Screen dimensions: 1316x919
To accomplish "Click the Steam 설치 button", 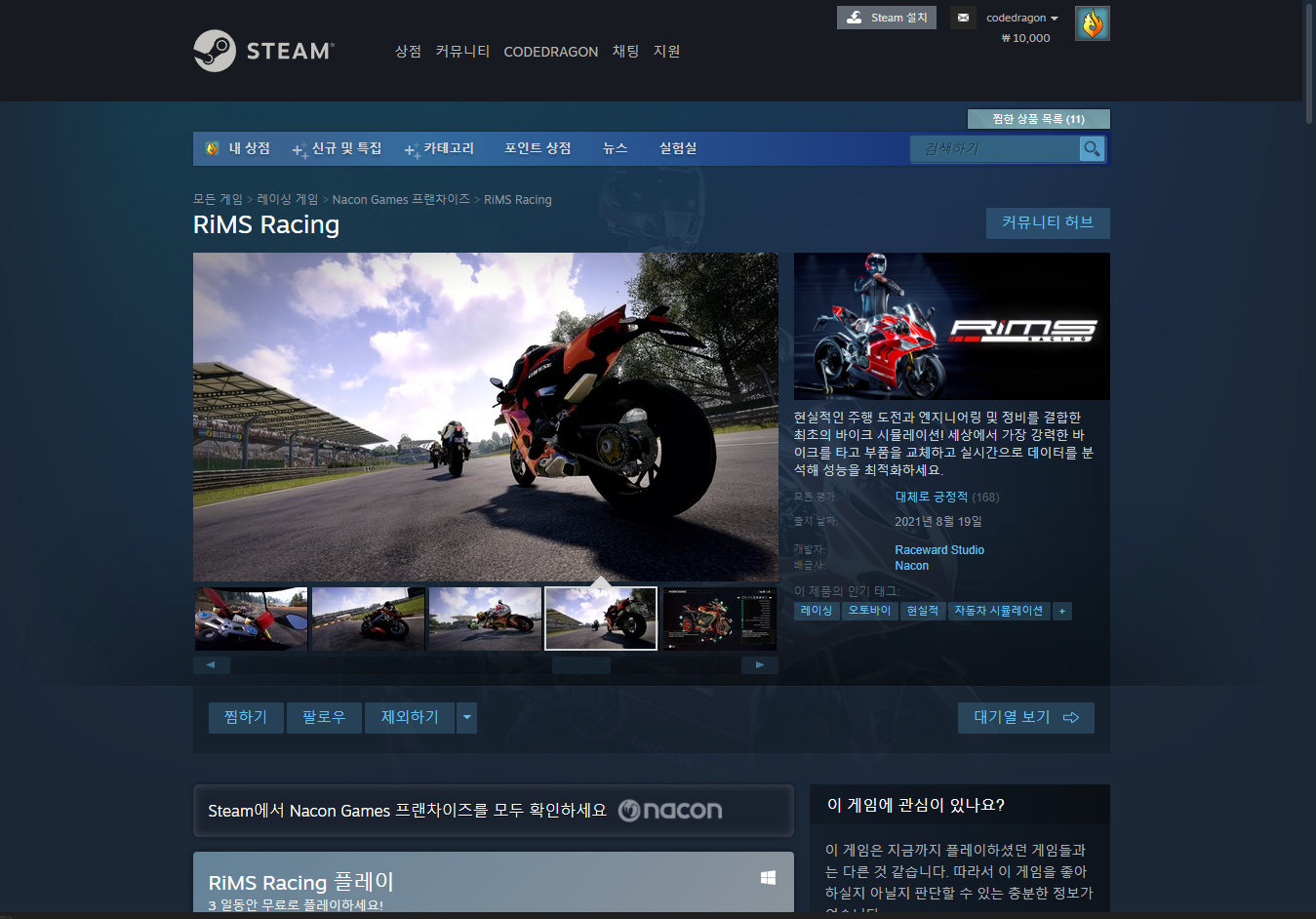I will [x=887, y=18].
